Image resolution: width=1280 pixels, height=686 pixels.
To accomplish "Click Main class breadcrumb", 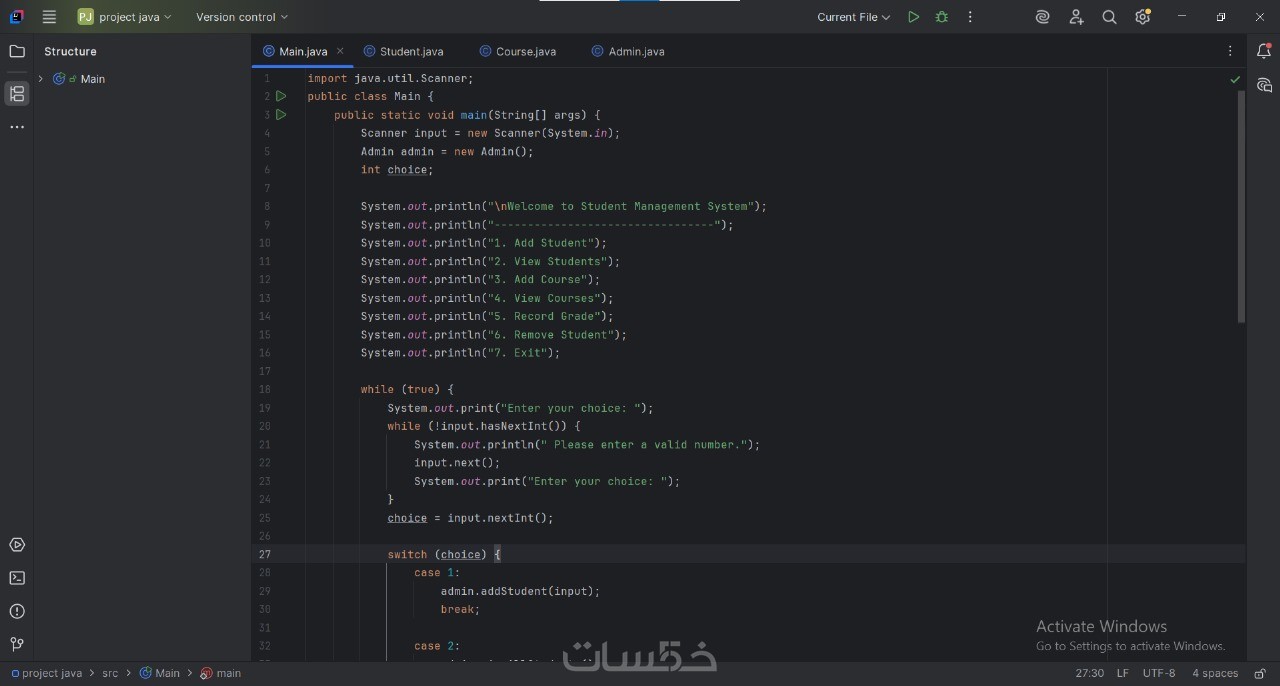I will pyautogui.click(x=160, y=673).
